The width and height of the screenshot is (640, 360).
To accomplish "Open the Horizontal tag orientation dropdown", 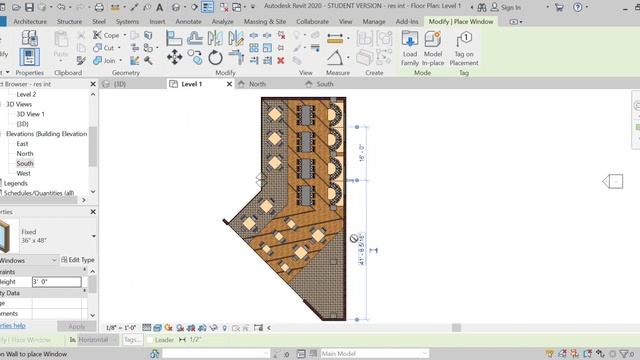I will (x=97, y=340).
